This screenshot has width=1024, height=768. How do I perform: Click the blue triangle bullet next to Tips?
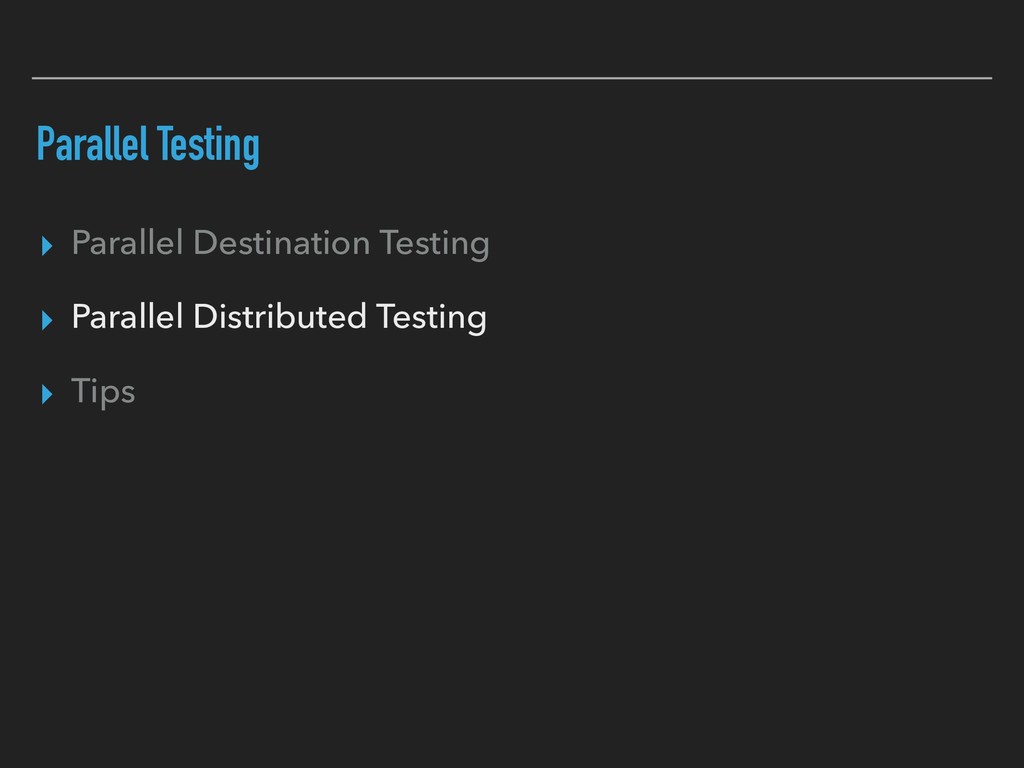click(x=47, y=394)
